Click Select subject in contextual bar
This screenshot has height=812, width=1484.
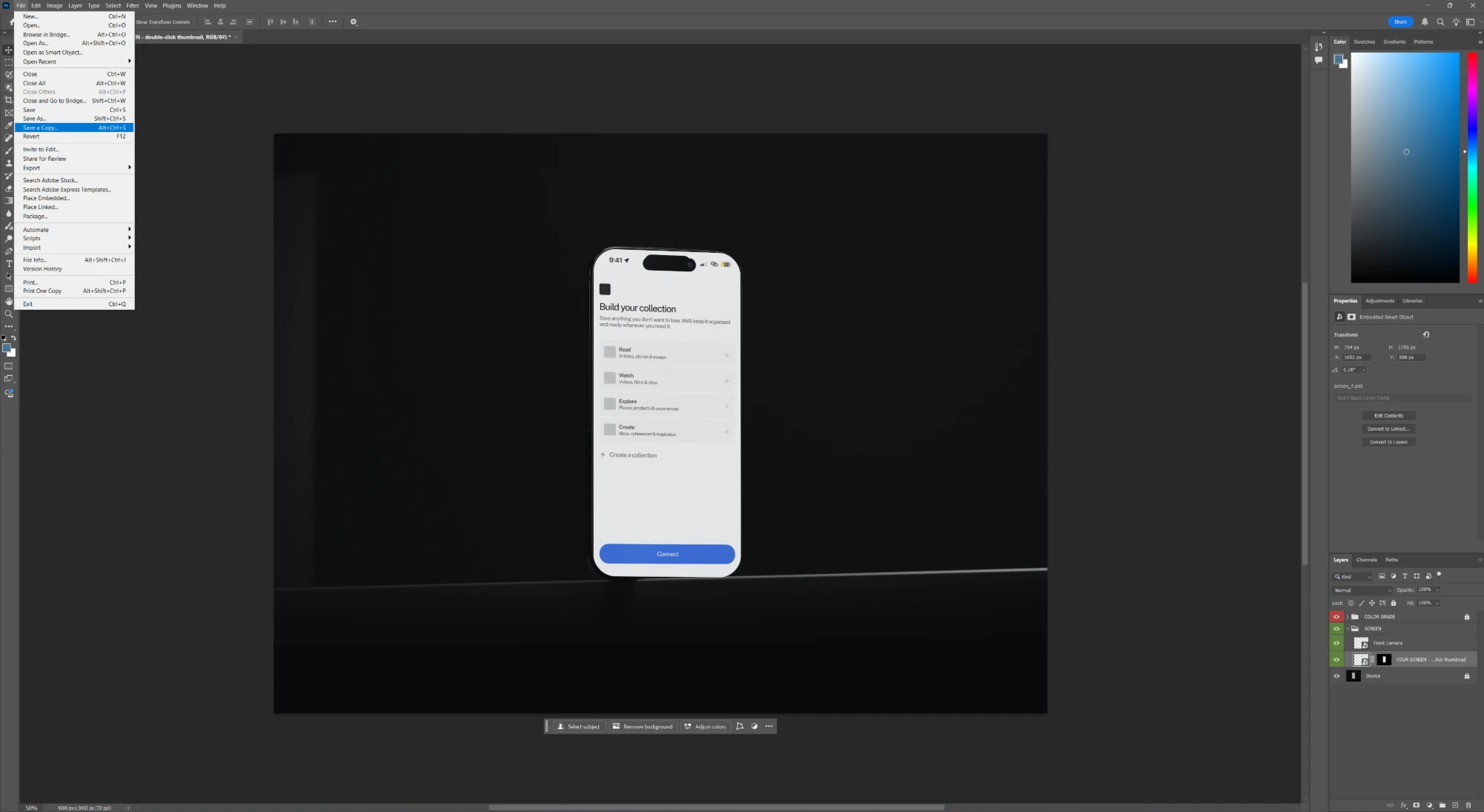[578, 727]
